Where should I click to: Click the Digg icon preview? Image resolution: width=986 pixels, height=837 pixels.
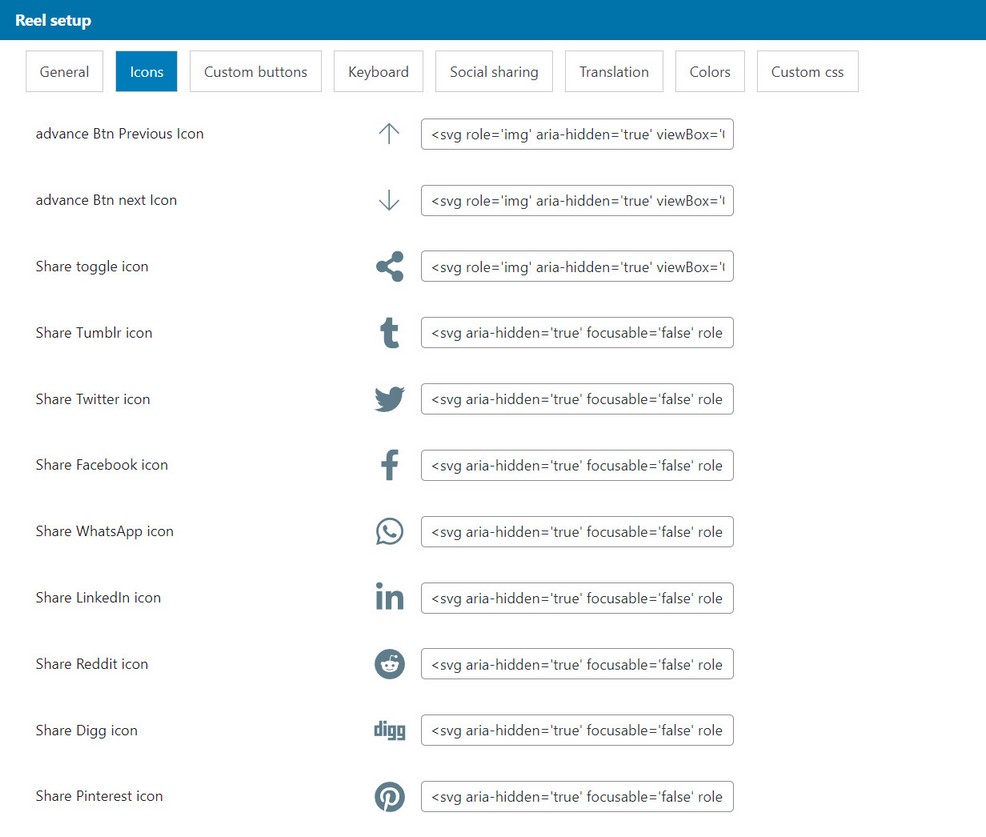(389, 730)
